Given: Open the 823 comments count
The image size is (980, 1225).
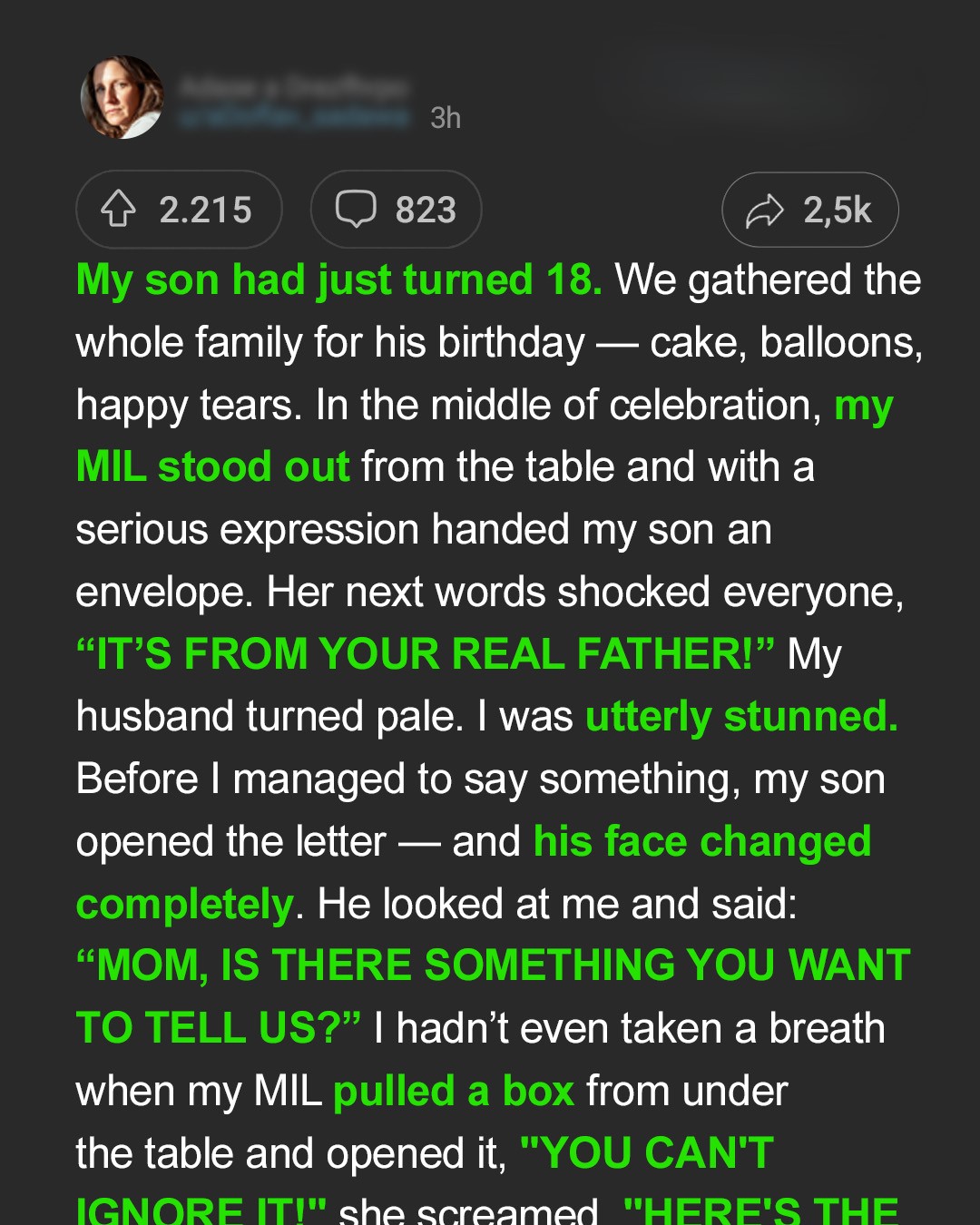Looking at the screenshot, I should [426, 211].
